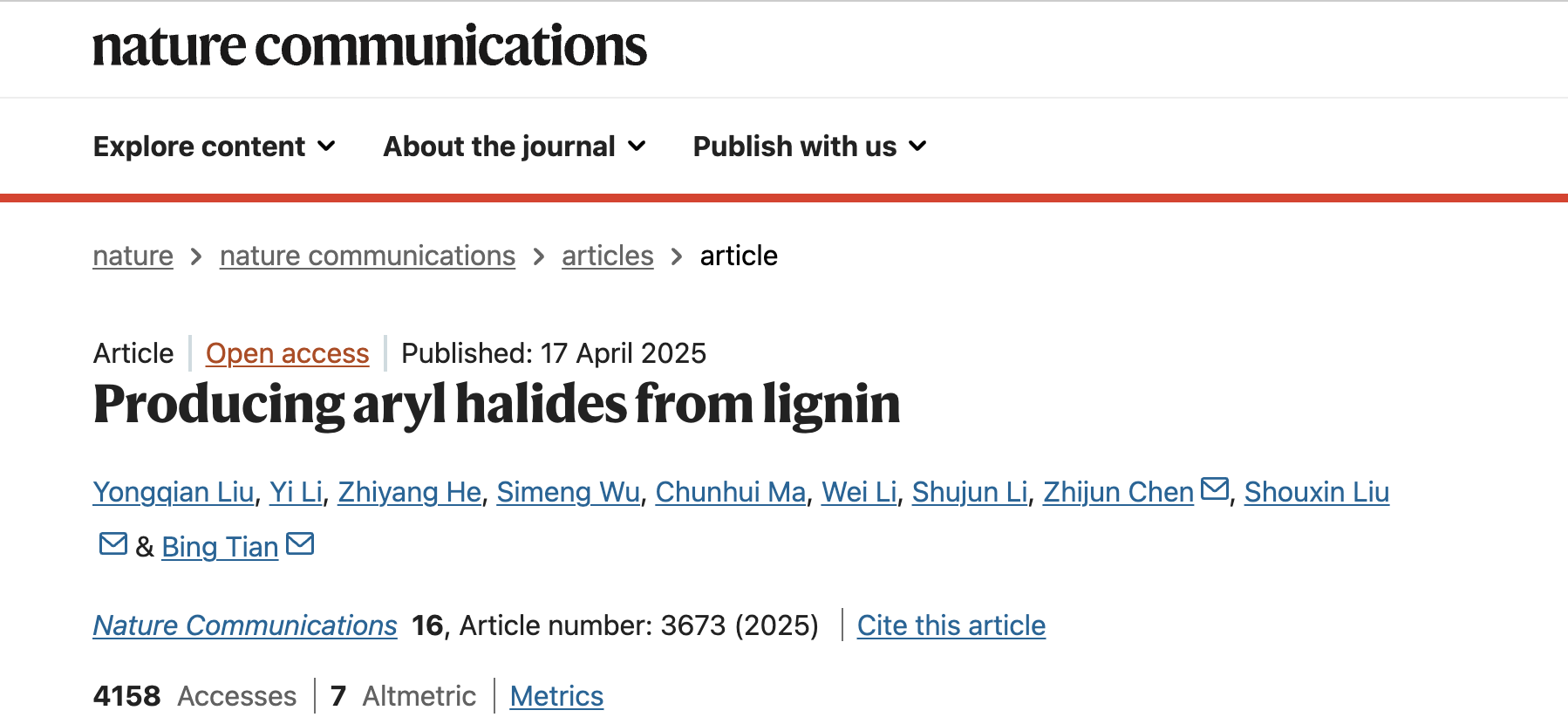Expand the Publish with us menu
Viewport: 1568px width, 724px height.
pos(809,147)
